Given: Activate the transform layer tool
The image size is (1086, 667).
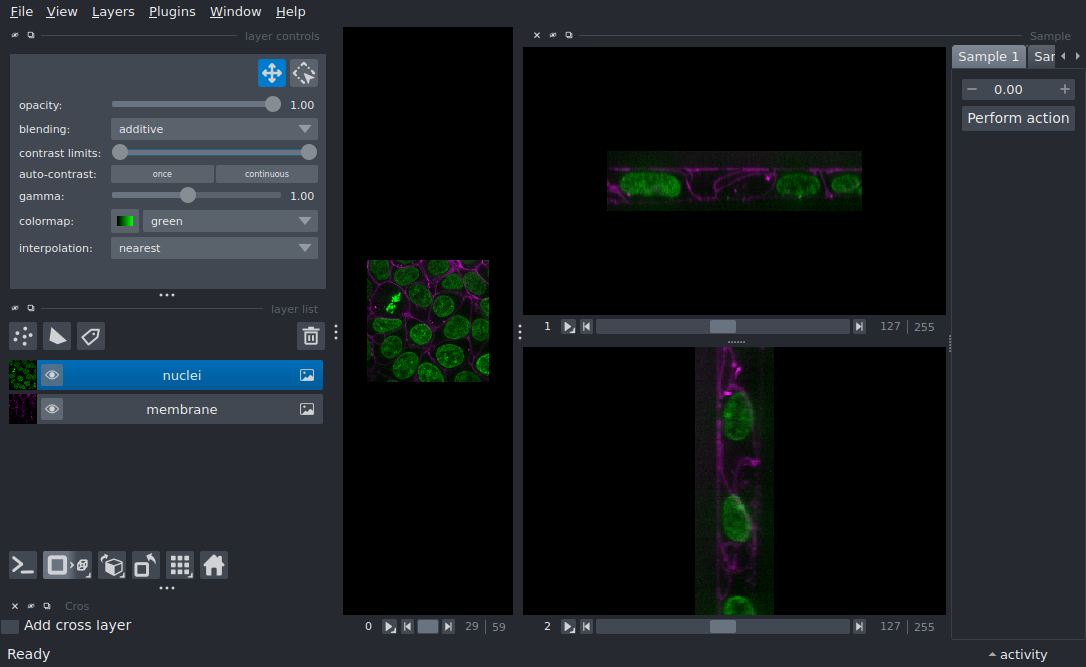Looking at the screenshot, I should click(304, 73).
